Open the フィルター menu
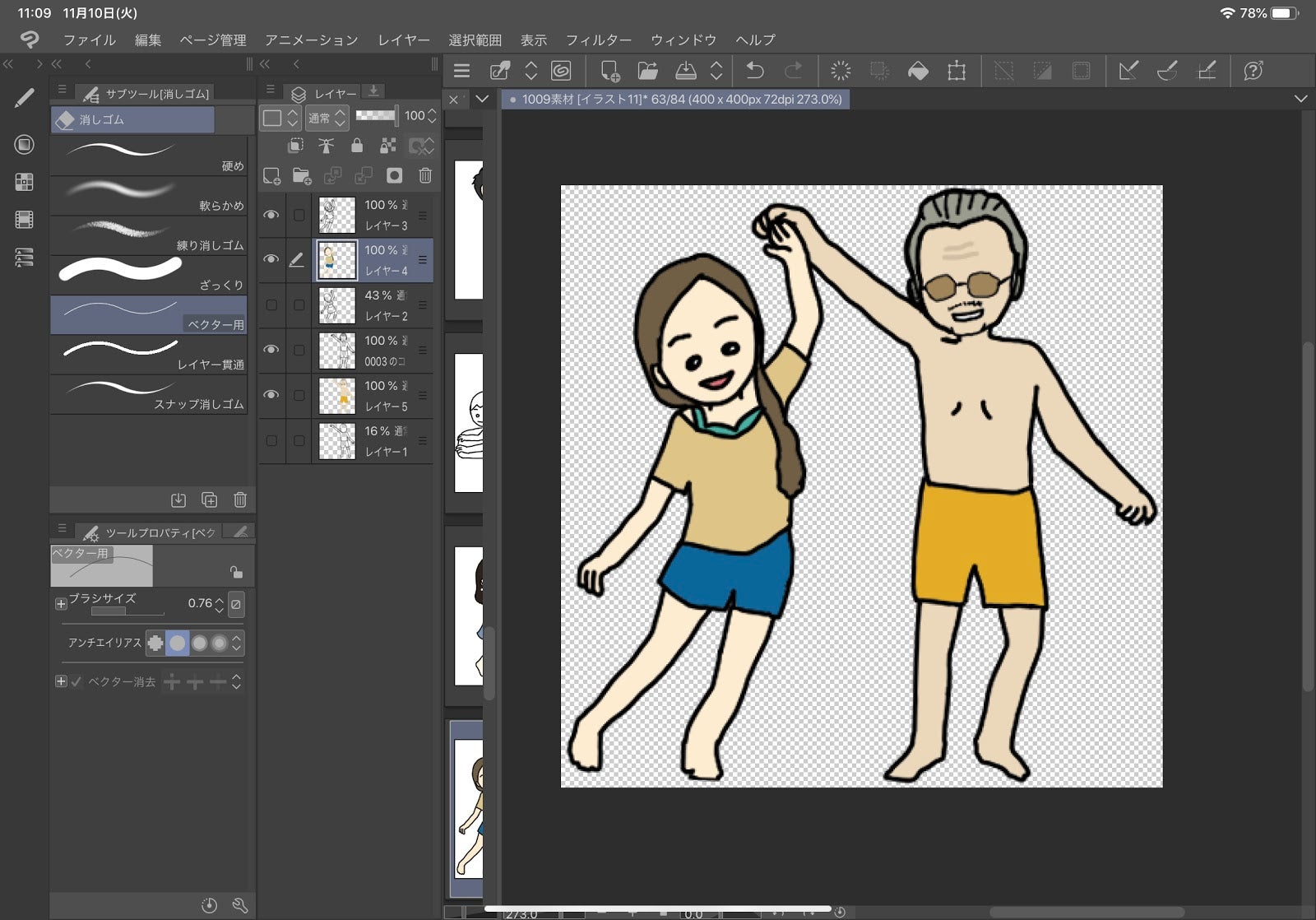The width and height of the screenshot is (1316, 920). [x=599, y=39]
